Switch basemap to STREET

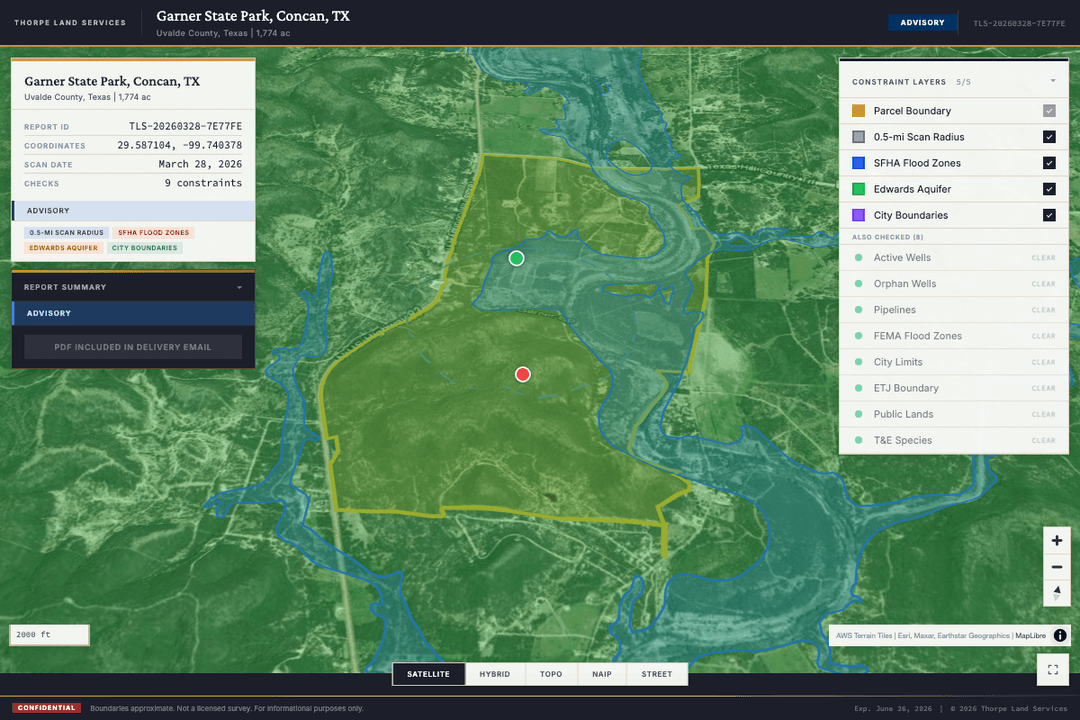click(657, 674)
